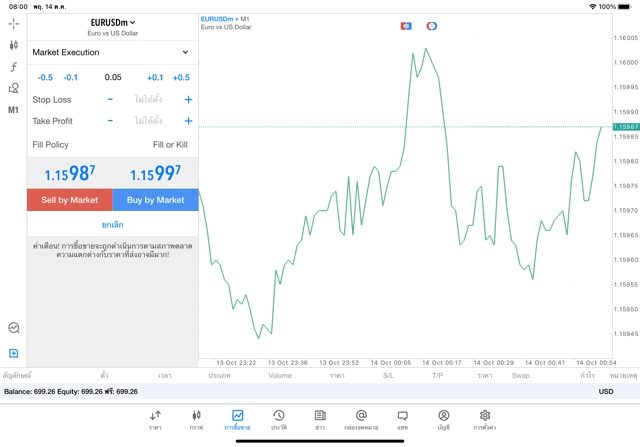Sort by กำไร profit column header

click(587, 375)
